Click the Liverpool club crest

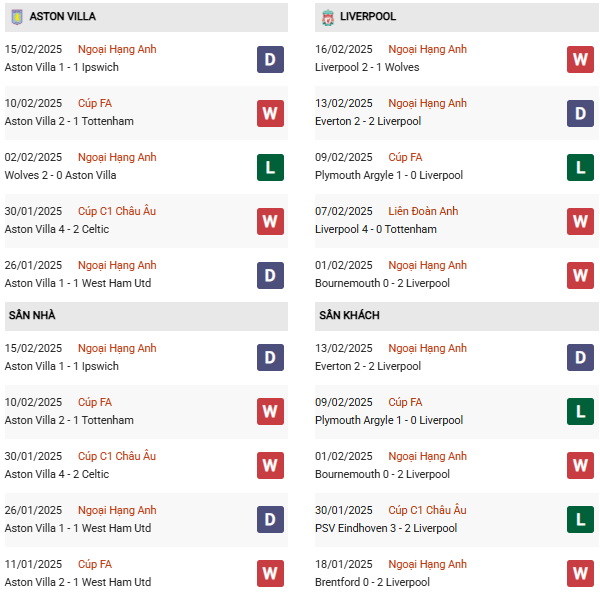click(x=327, y=17)
